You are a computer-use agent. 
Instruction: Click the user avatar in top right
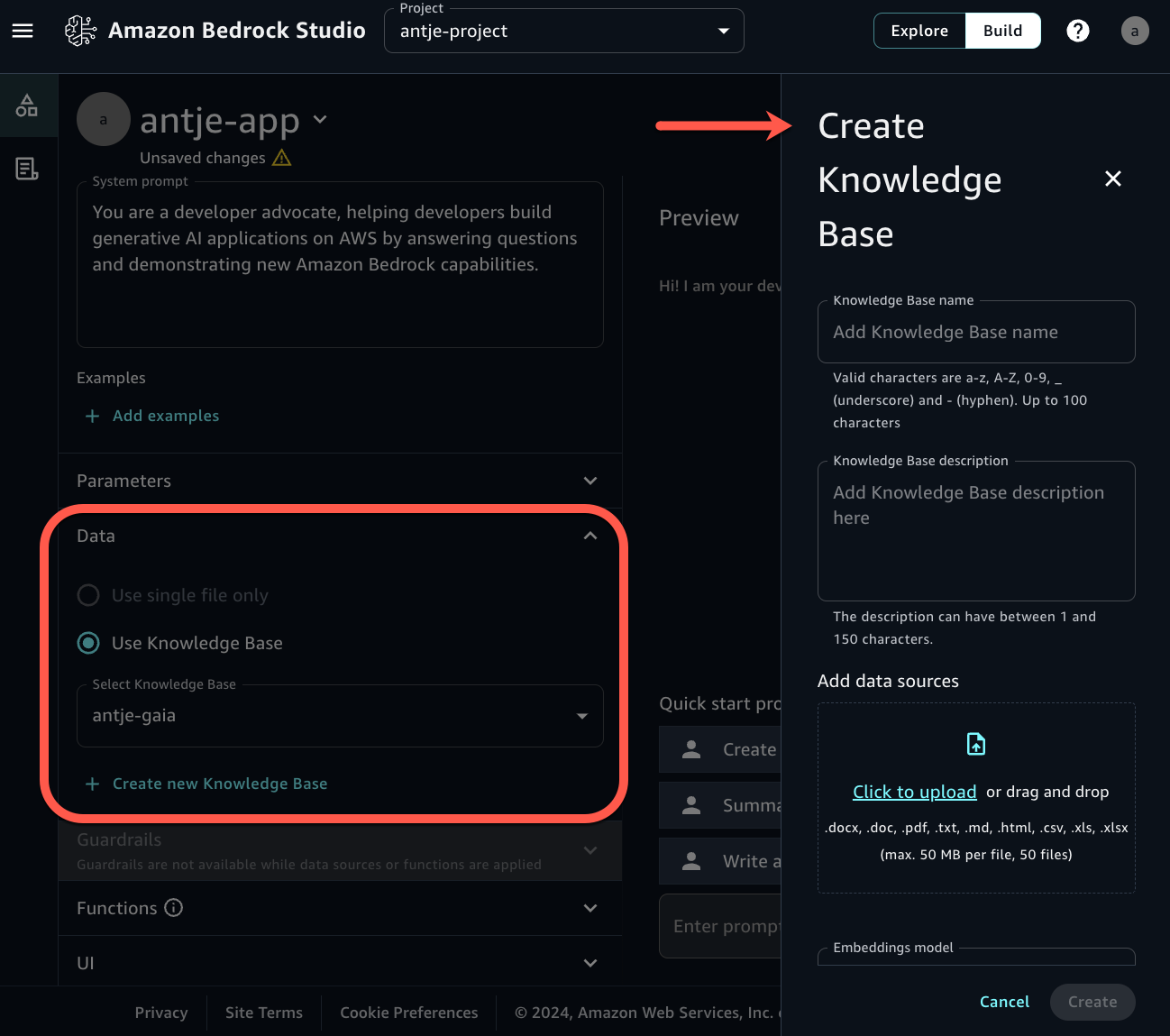(1135, 30)
